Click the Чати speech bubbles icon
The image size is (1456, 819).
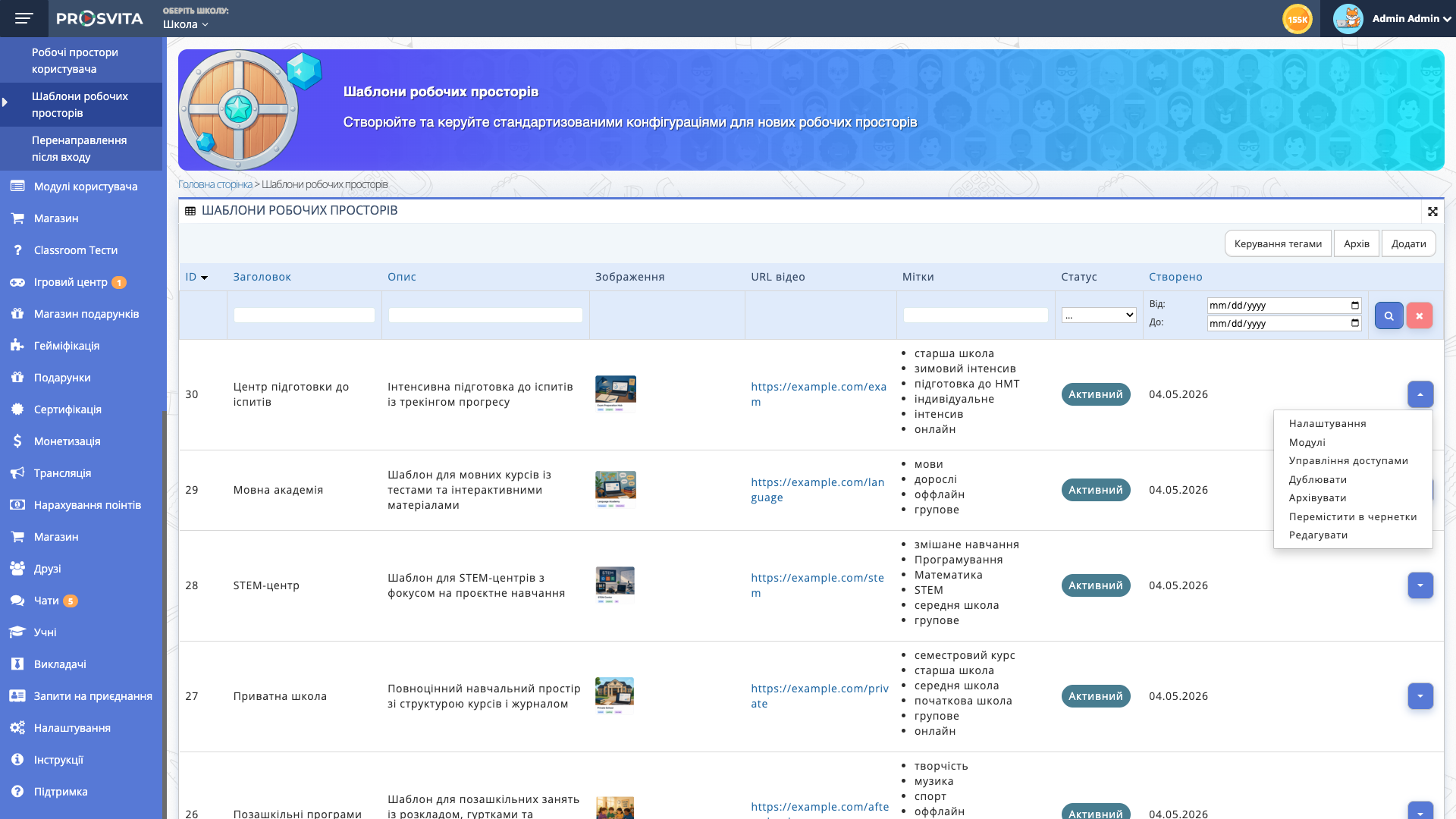tap(17, 601)
